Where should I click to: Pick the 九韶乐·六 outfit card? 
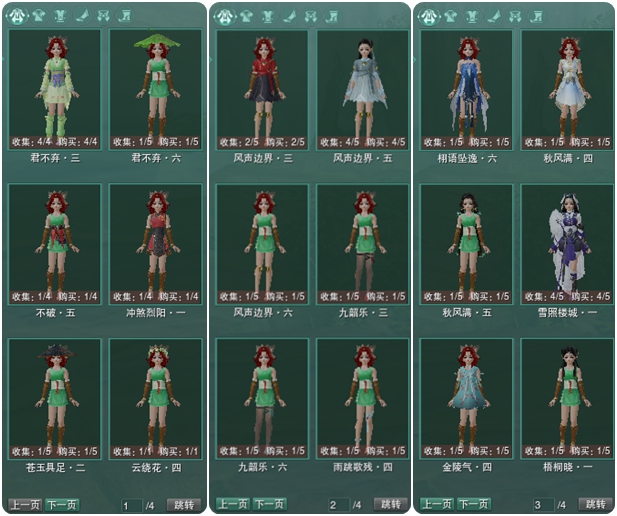point(262,398)
